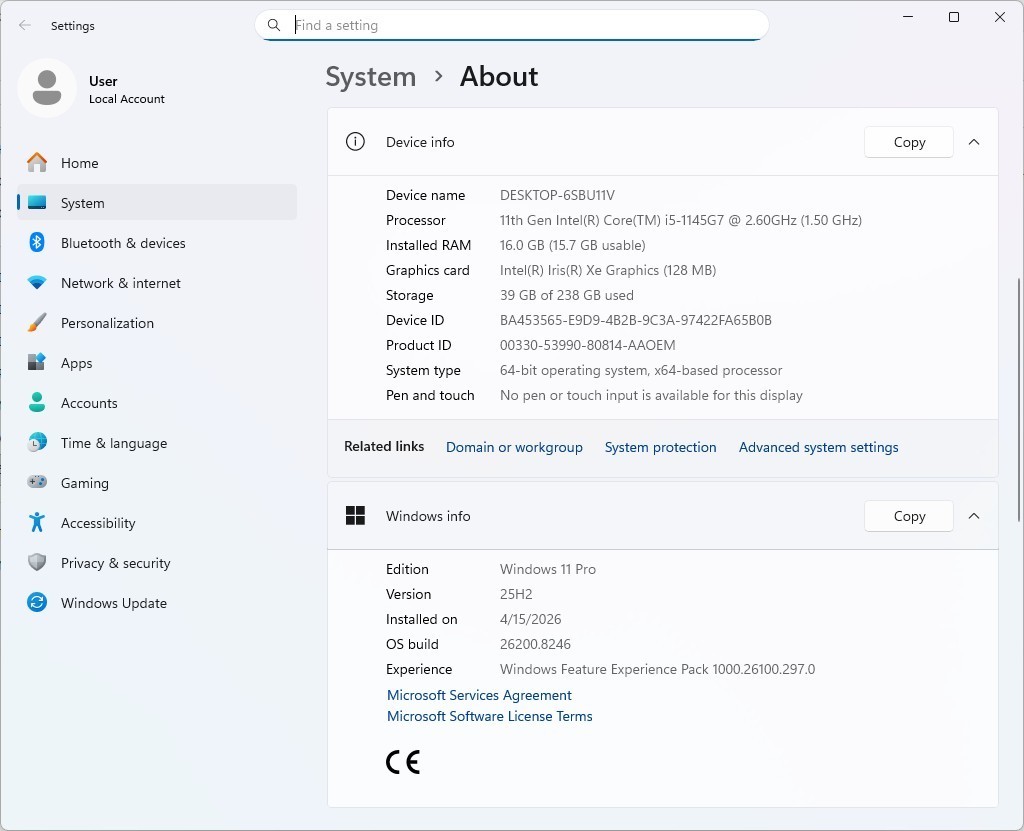Open Bluetooth & devices settings
Viewport: 1024px width, 831px height.
click(157, 242)
